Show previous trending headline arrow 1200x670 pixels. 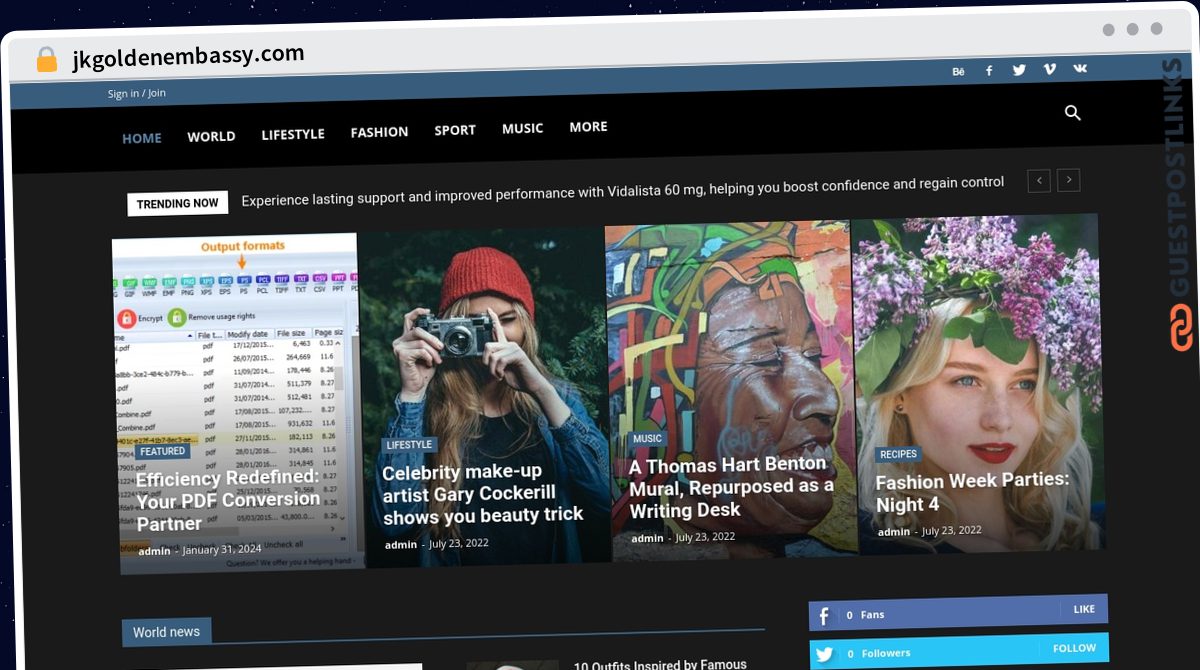coord(1039,181)
